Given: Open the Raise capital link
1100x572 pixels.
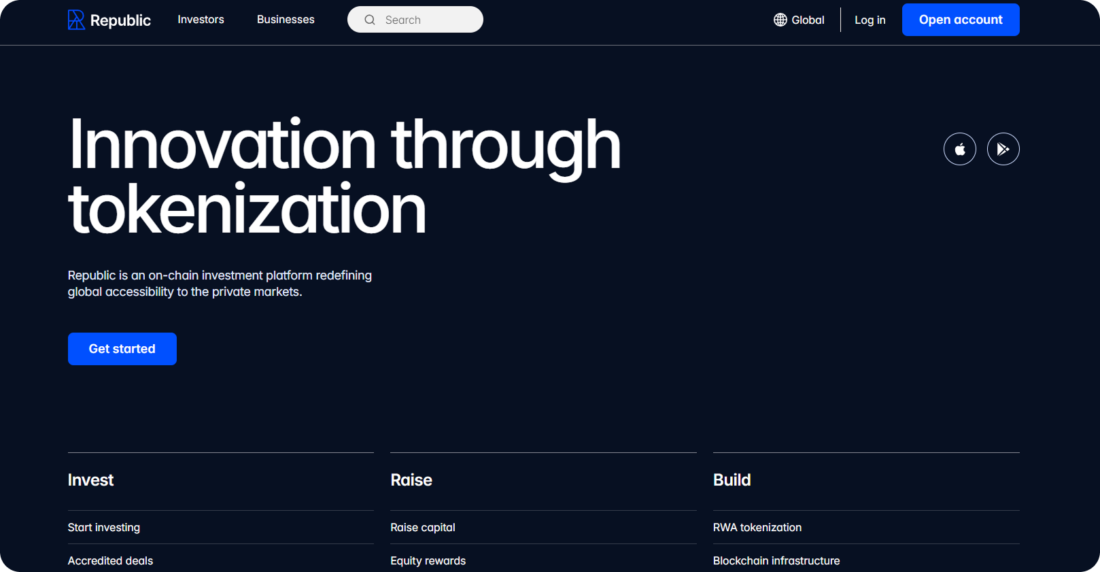Looking at the screenshot, I should (x=423, y=527).
